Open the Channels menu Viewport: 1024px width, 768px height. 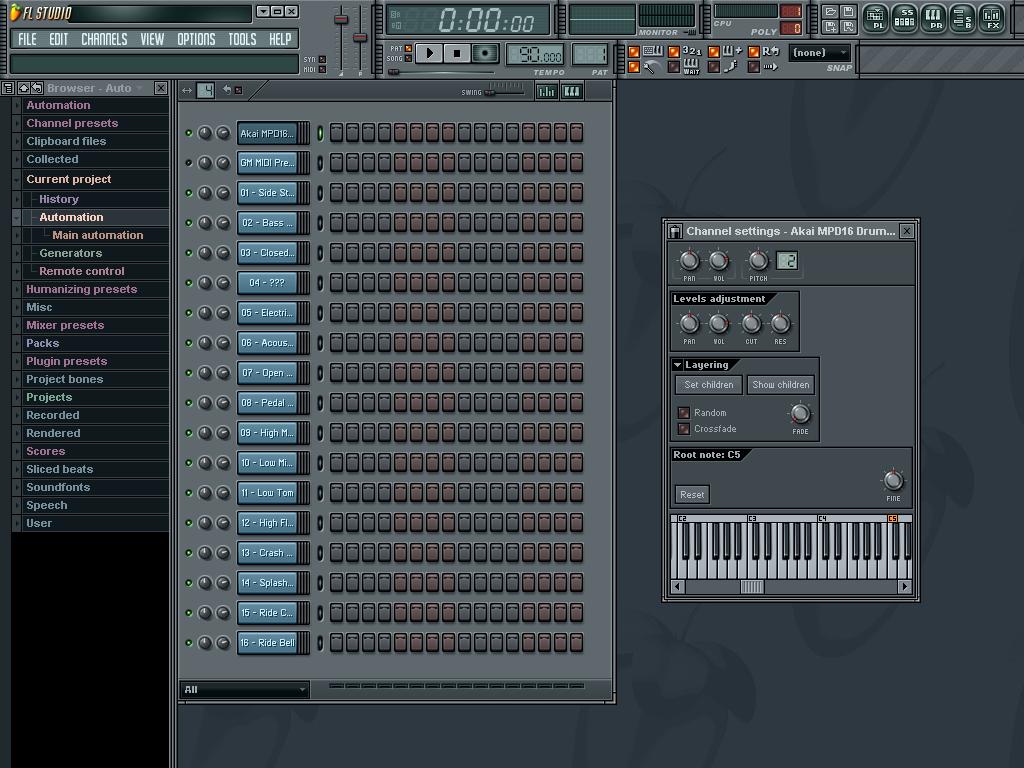click(104, 39)
